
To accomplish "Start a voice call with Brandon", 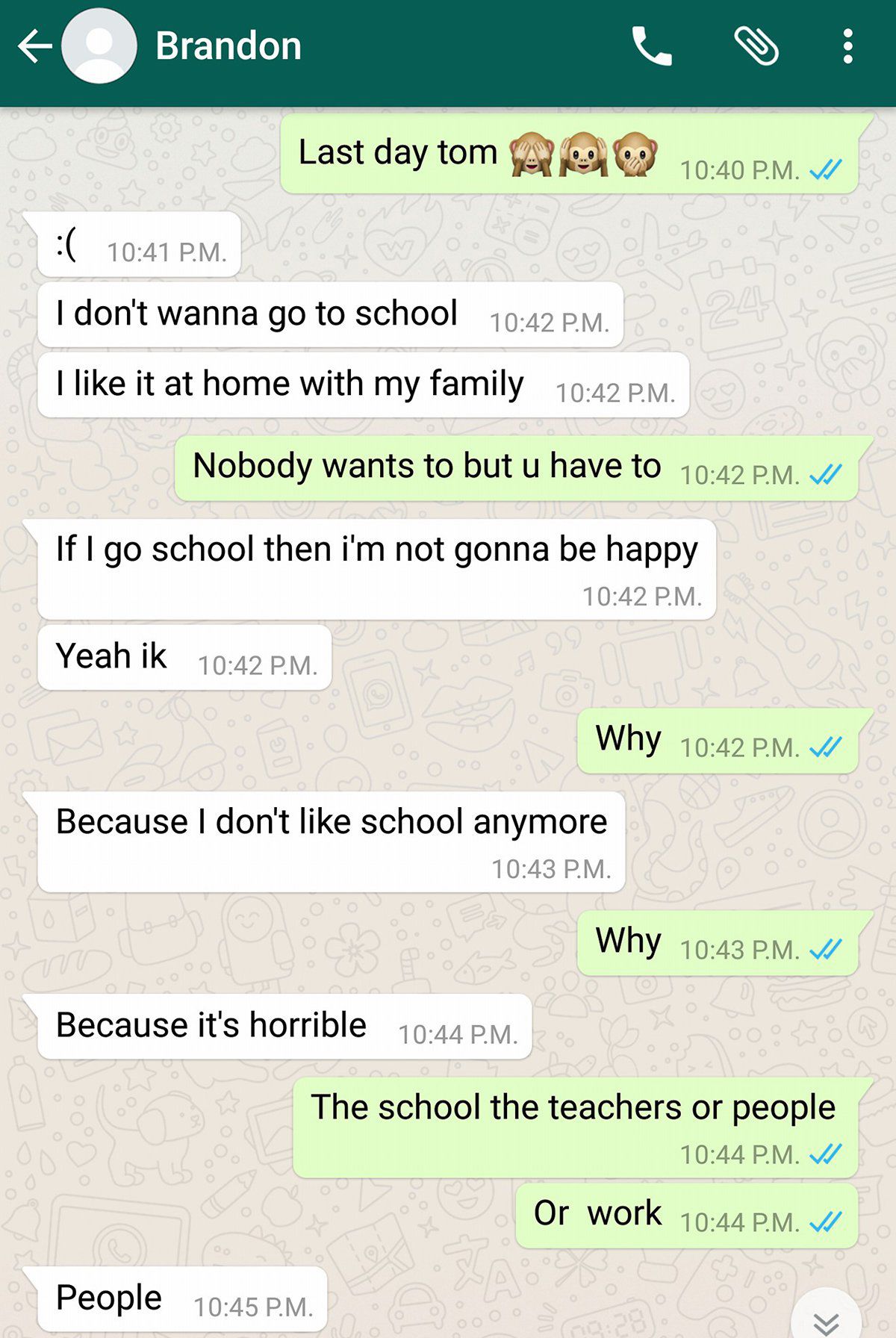I will [652, 46].
